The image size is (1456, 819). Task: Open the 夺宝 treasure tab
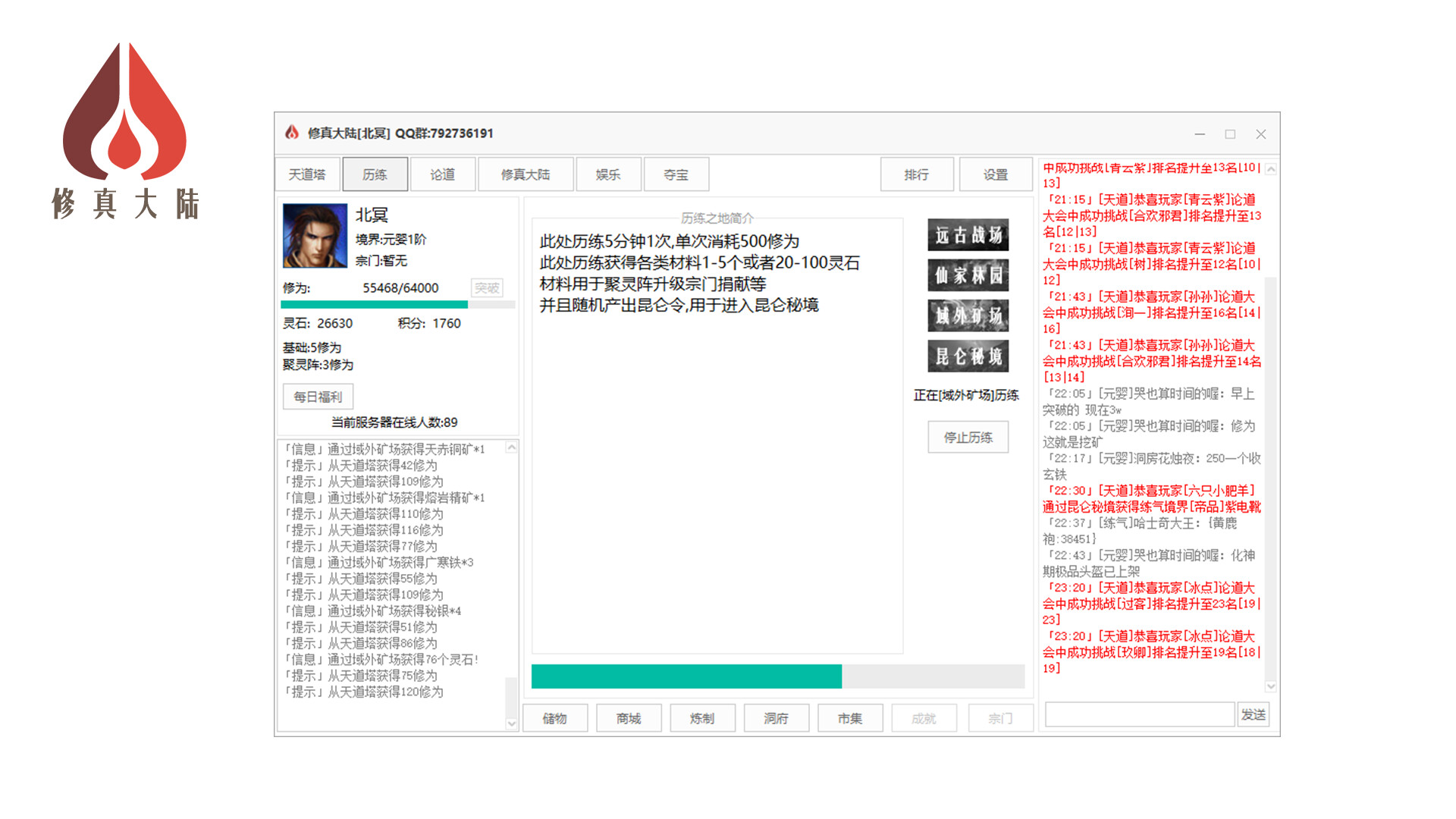[x=676, y=174]
